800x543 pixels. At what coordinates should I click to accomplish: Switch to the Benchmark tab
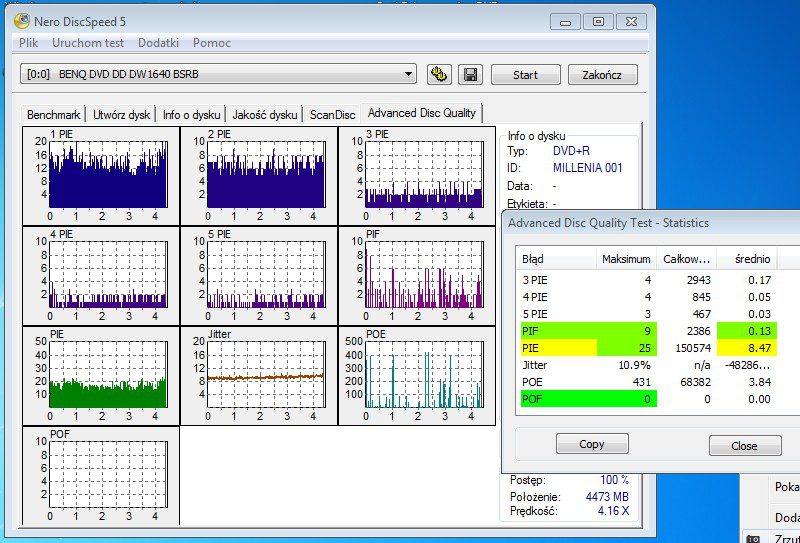(54, 115)
